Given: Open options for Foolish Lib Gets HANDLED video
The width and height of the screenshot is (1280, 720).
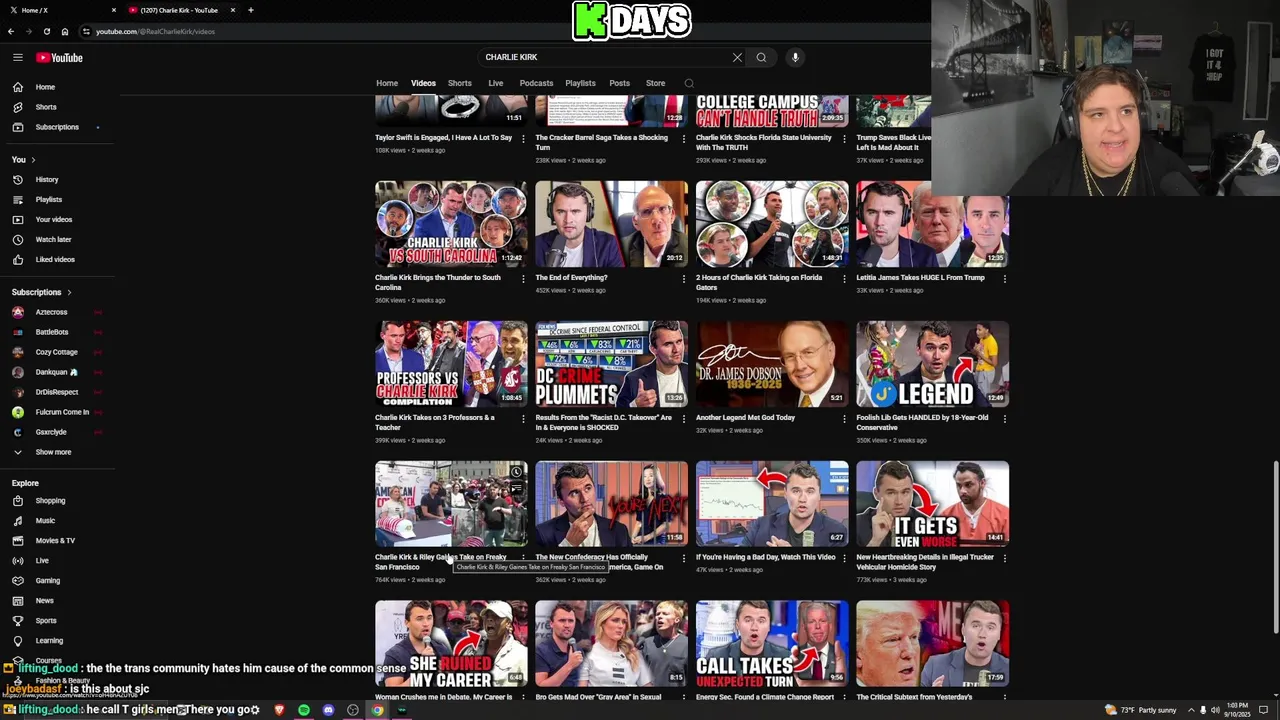Looking at the screenshot, I should point(1004,419).
